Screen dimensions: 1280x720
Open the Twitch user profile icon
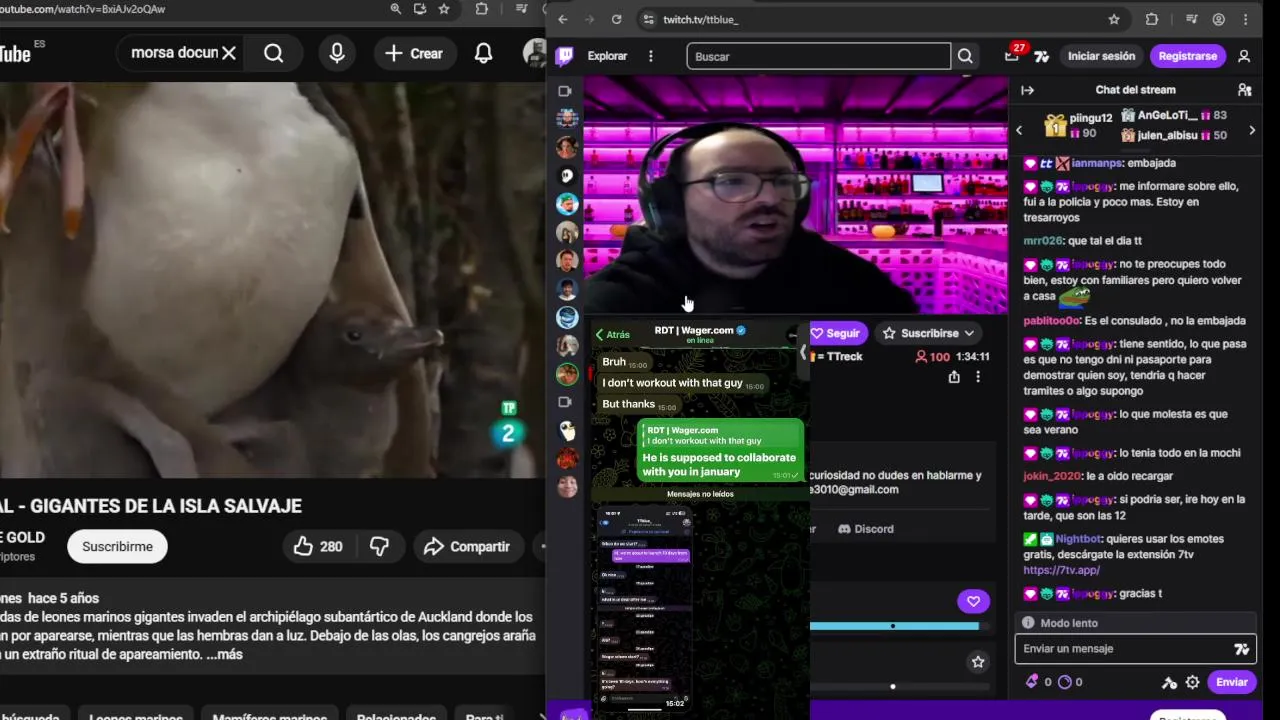point(1244,56)
